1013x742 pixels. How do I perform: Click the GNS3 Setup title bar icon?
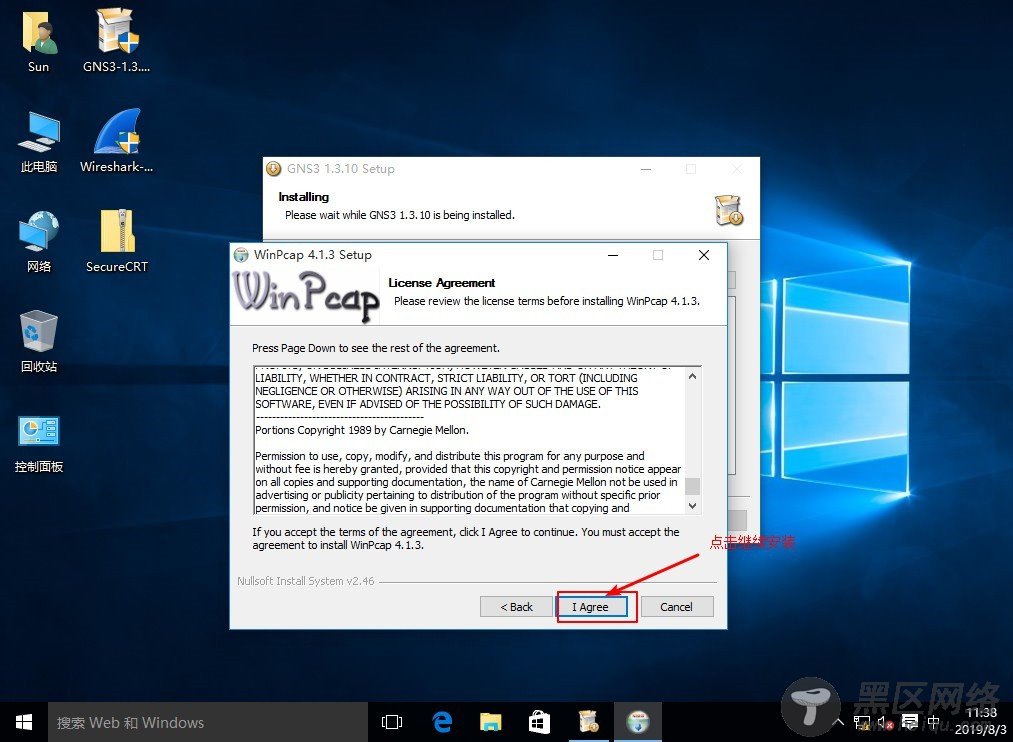[x=273, y=169]
